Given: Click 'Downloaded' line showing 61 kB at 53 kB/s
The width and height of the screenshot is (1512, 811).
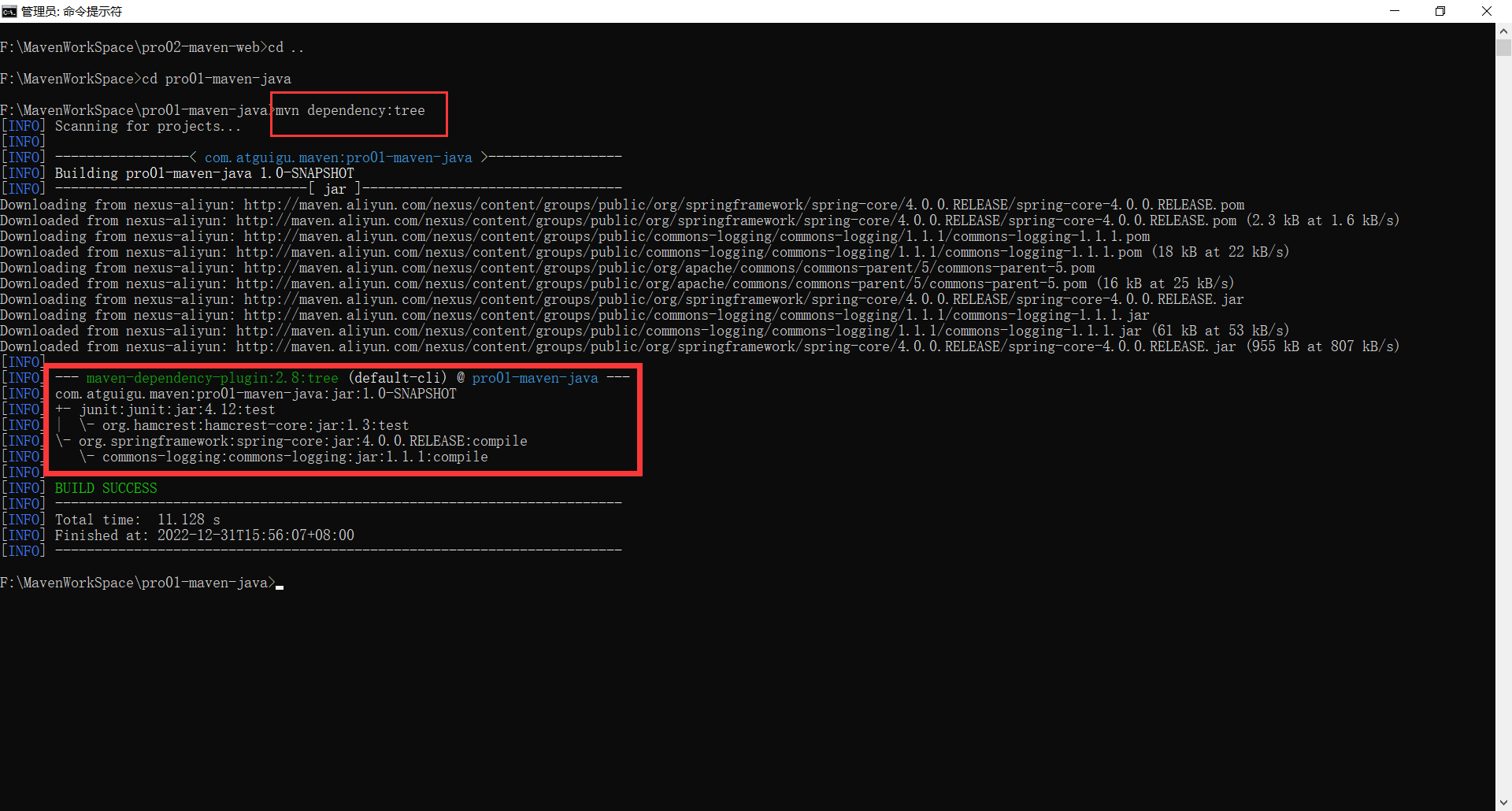Looking at the screenshot, I should (x=645, y=331).
